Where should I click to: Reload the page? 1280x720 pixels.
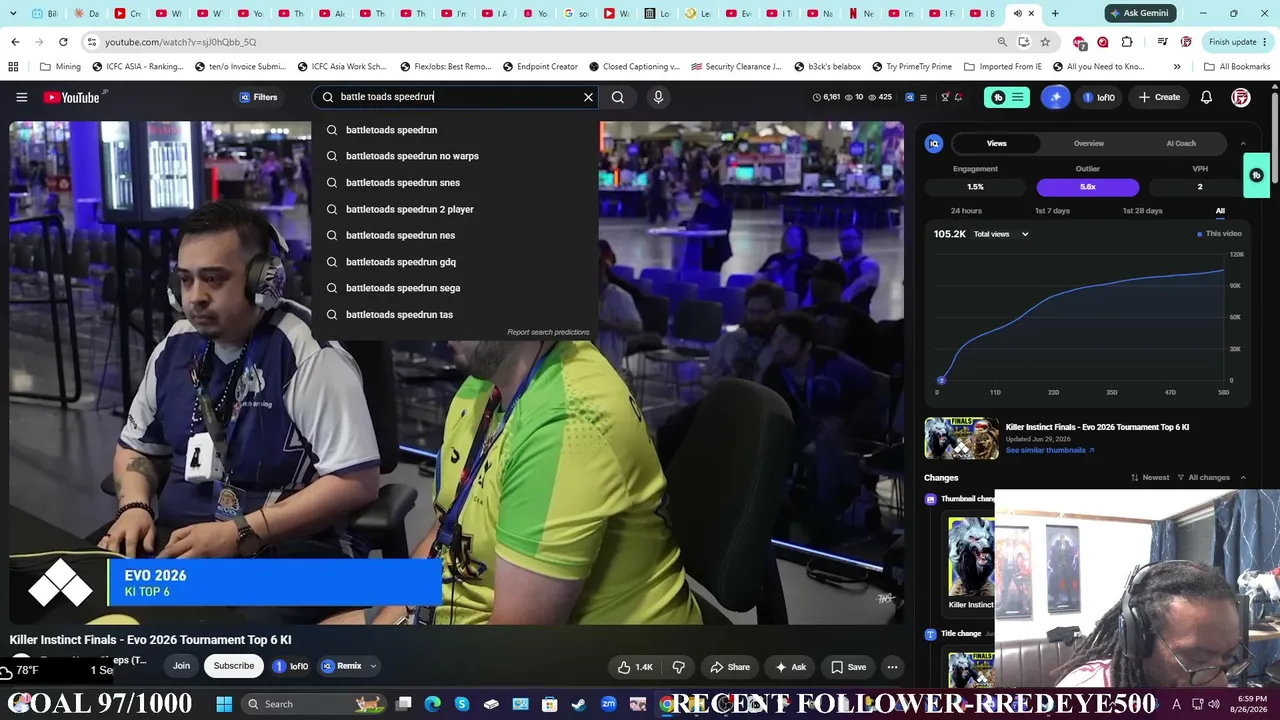click(63, 42)
